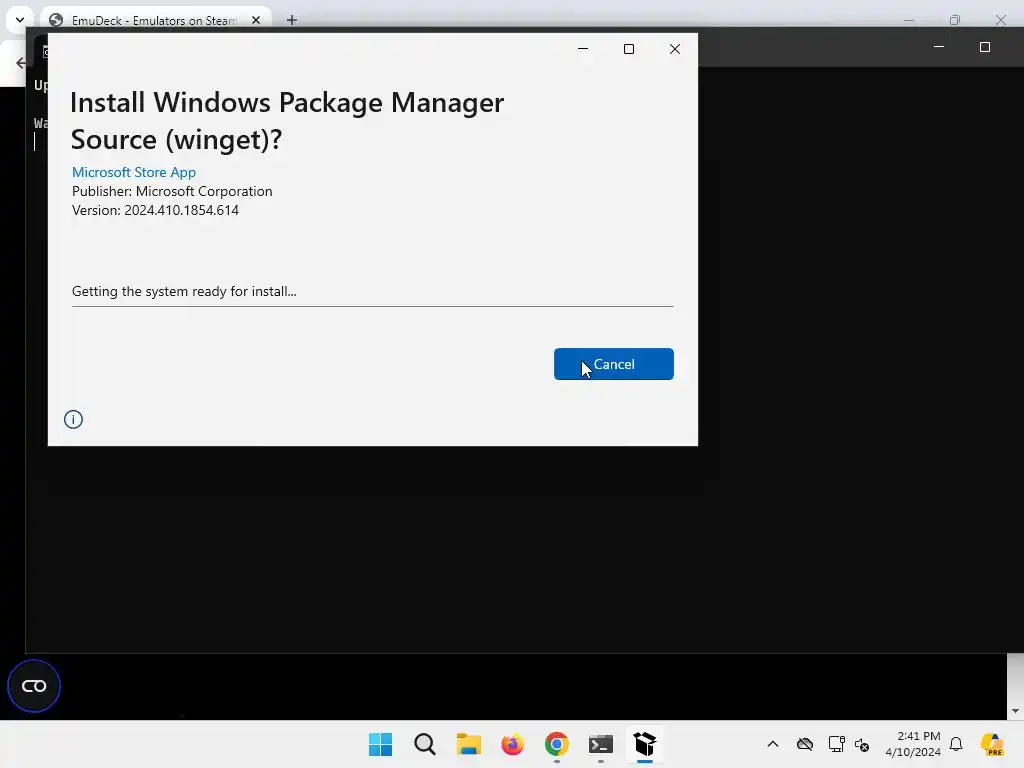Image resolution: width=1024 pixels, height=768 pixels.
Task: Maximize the terminal window
Action: (x=985, y=47)
